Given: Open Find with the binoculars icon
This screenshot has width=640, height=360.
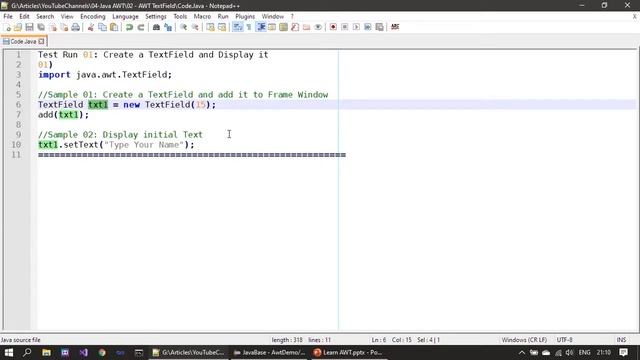Looking at the screenshot, I should pyautogui.click(x=156, y=27).
